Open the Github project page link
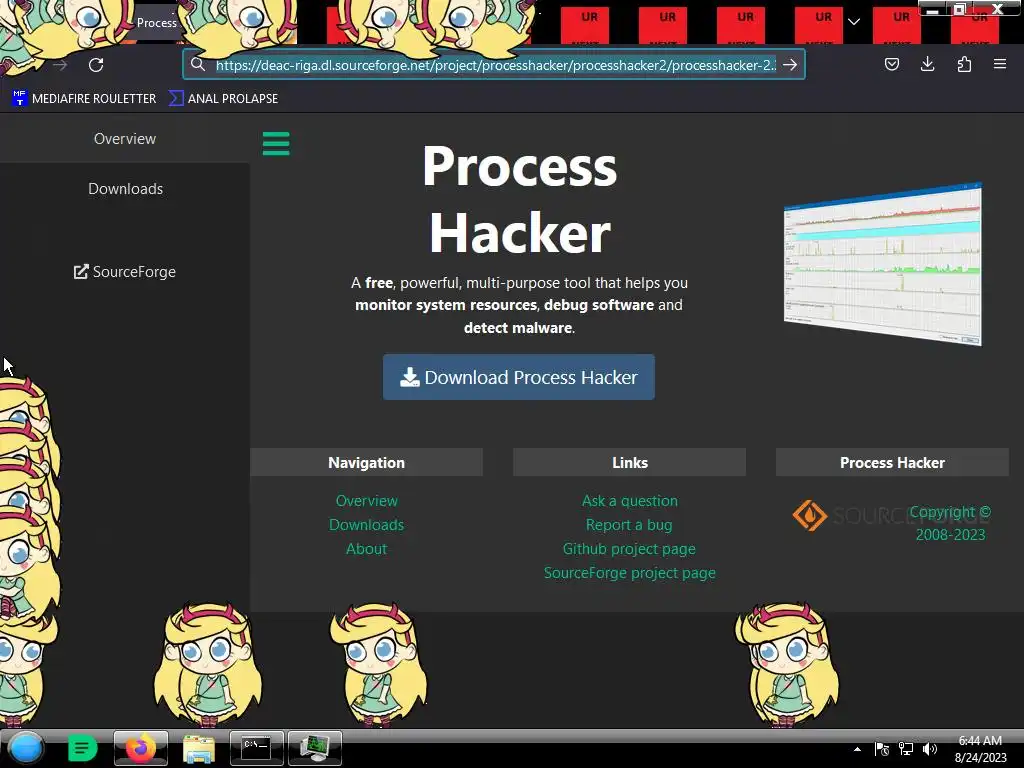1024x768 pixels. coord(629,549)
